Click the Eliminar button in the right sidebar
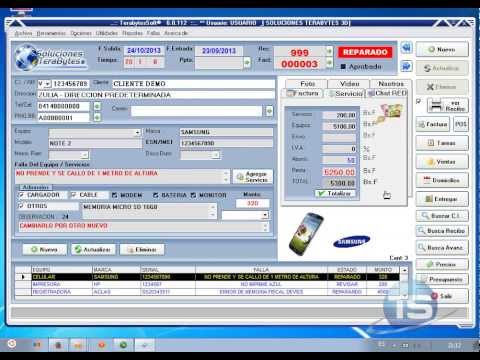The image size is (480, 360). click(442, 87)
